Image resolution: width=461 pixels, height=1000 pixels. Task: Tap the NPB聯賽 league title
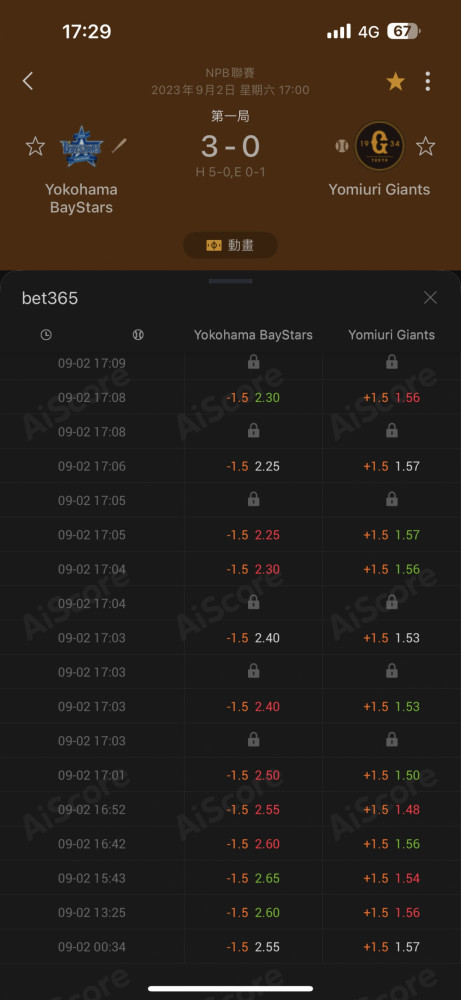click(x=230, y=73)
